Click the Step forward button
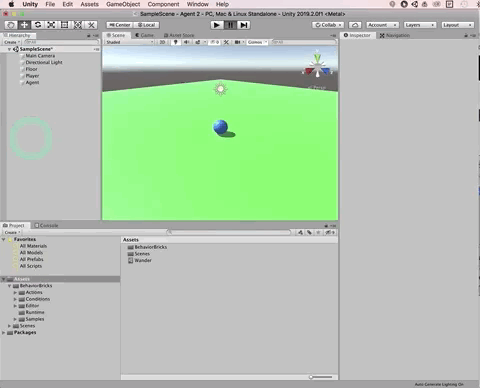 [x=244, y=25]
